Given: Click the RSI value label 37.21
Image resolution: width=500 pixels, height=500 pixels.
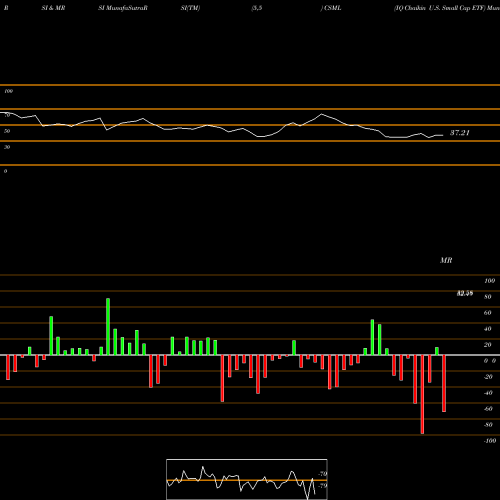Looking at the screenshot, I should pyautogui.click(x=460, y=133).
